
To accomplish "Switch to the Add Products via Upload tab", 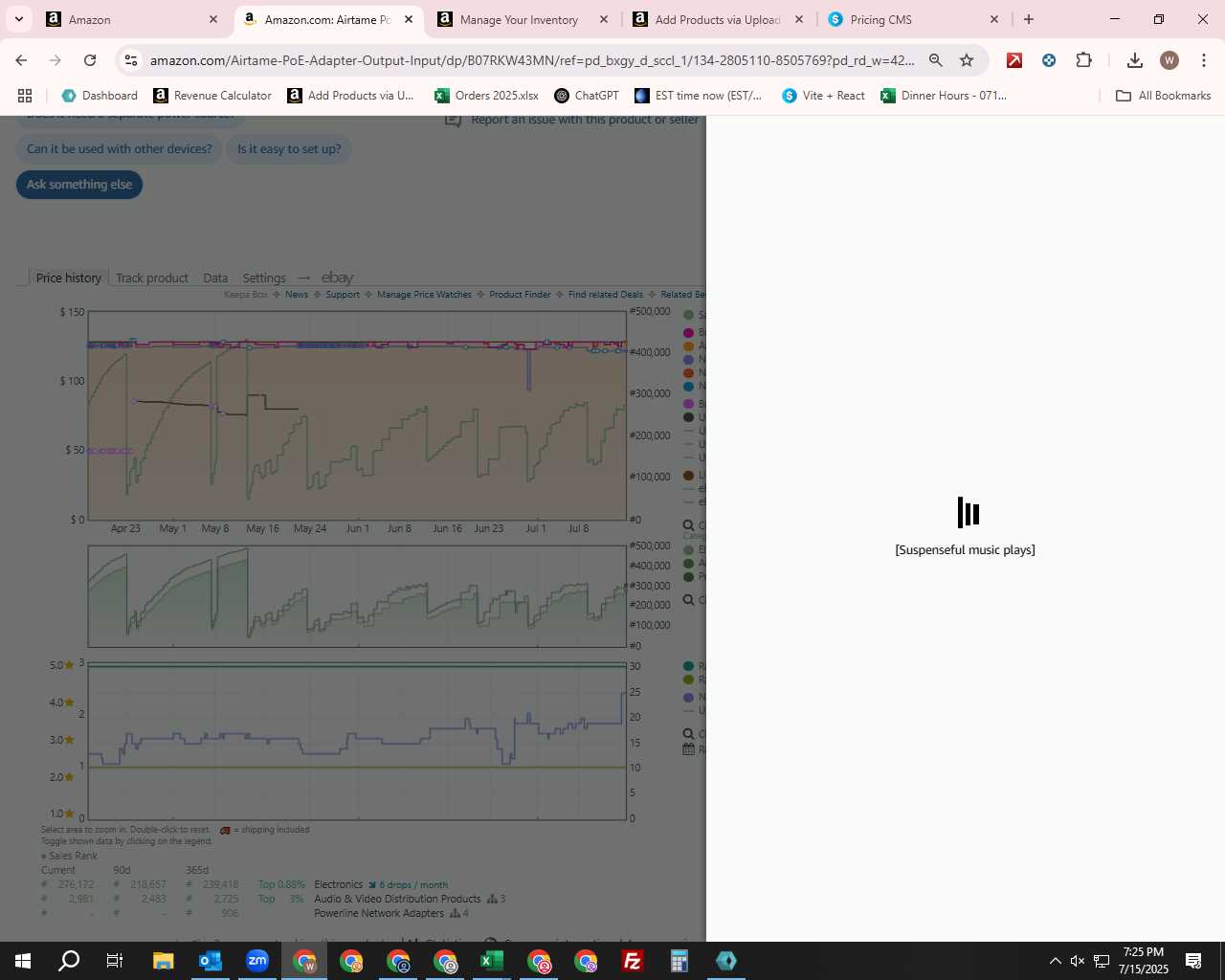I will coord(716,19).
